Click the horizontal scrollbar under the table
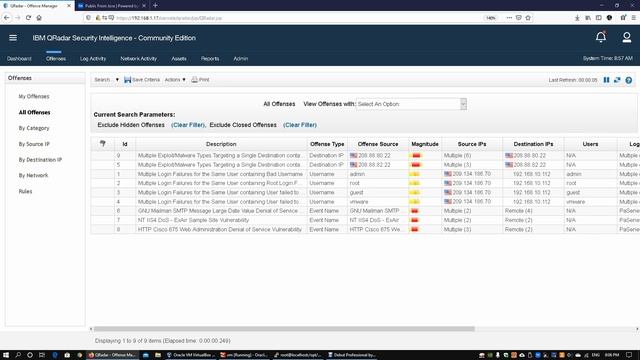Screen dimensions: 640x360 (x=284, y=329)
